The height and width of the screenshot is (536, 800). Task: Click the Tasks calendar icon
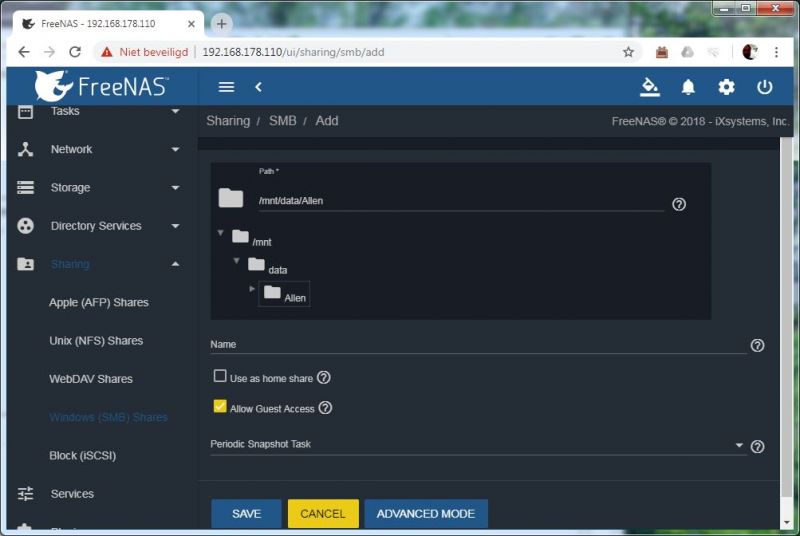coord(25,111)
